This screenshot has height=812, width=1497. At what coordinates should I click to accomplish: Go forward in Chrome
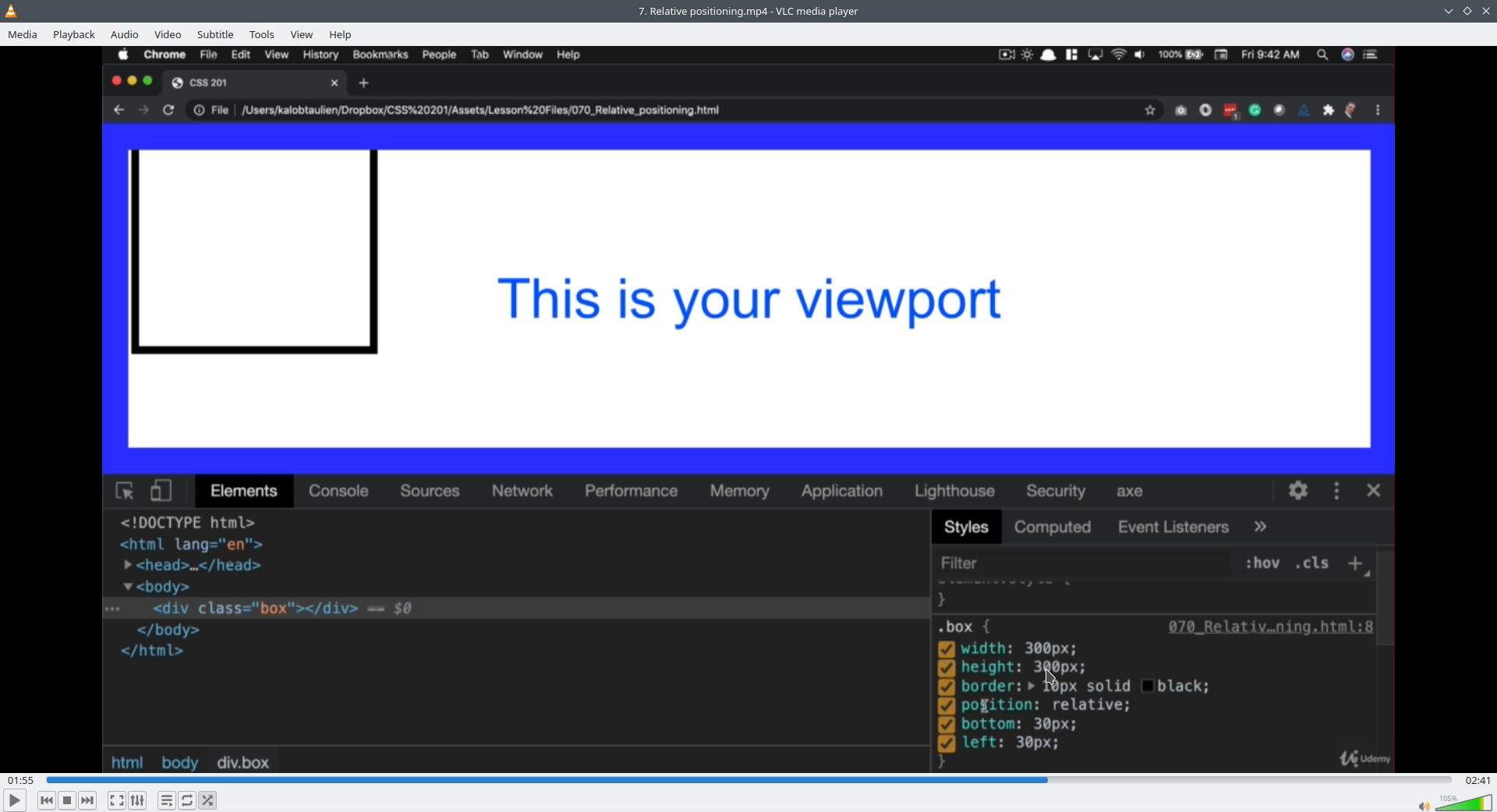click(x=143, y=111)
